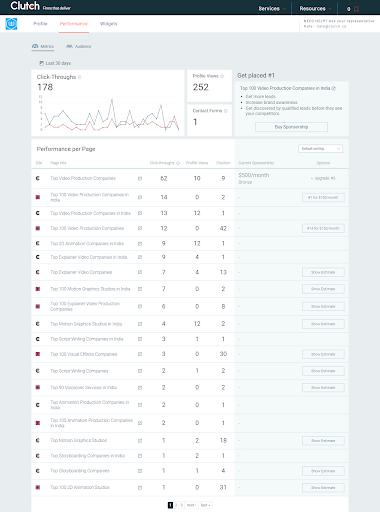Viewport: 380px width, 512px height.
Task: Open external link icon for Top 100 Video Production Companies in India row
Action: coord(140,197)
